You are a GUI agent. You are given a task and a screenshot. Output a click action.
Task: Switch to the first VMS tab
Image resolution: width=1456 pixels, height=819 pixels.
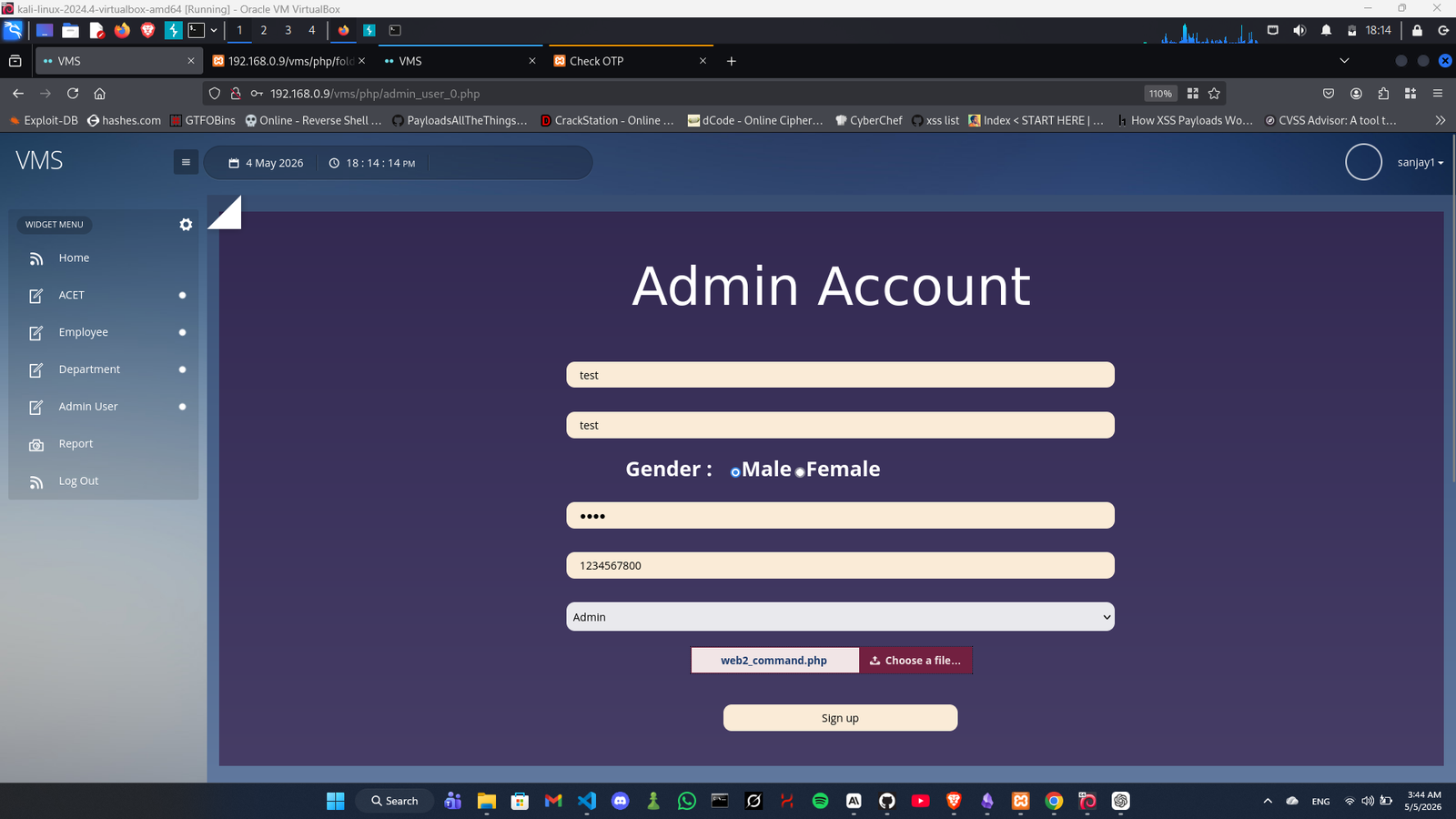(x=116, y=61)
